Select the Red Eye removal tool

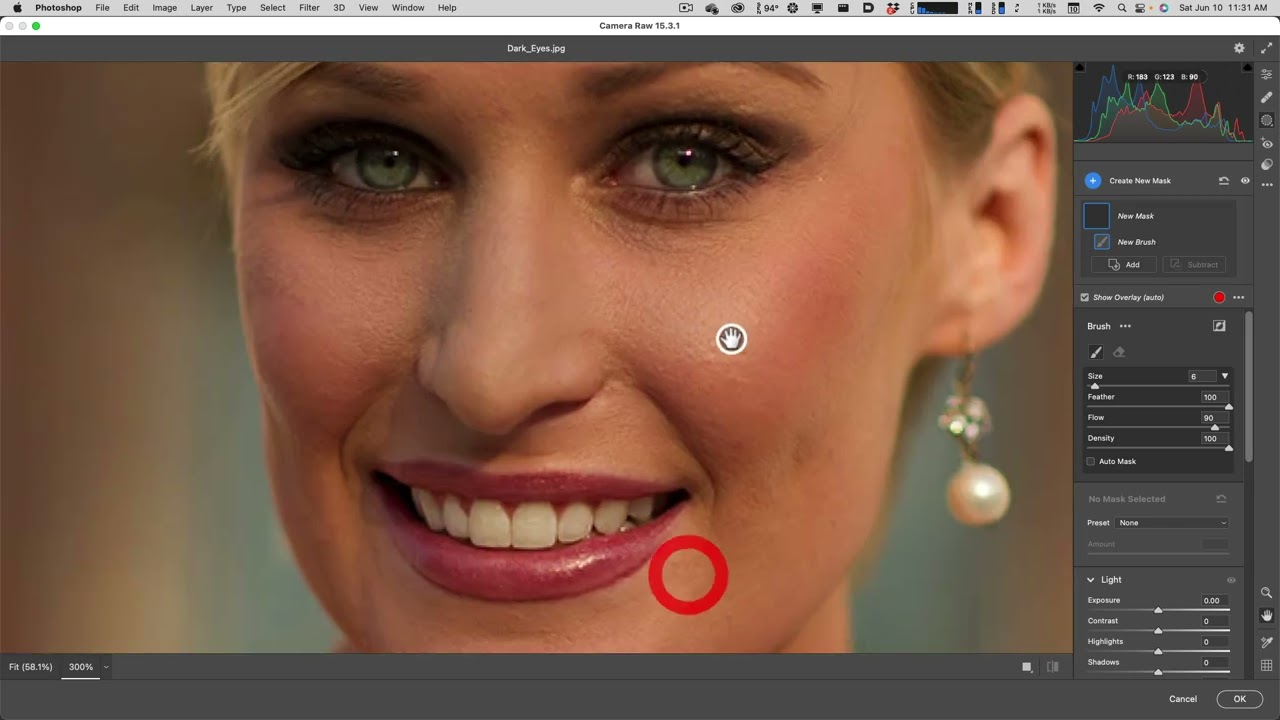[x=1266, y=143]
